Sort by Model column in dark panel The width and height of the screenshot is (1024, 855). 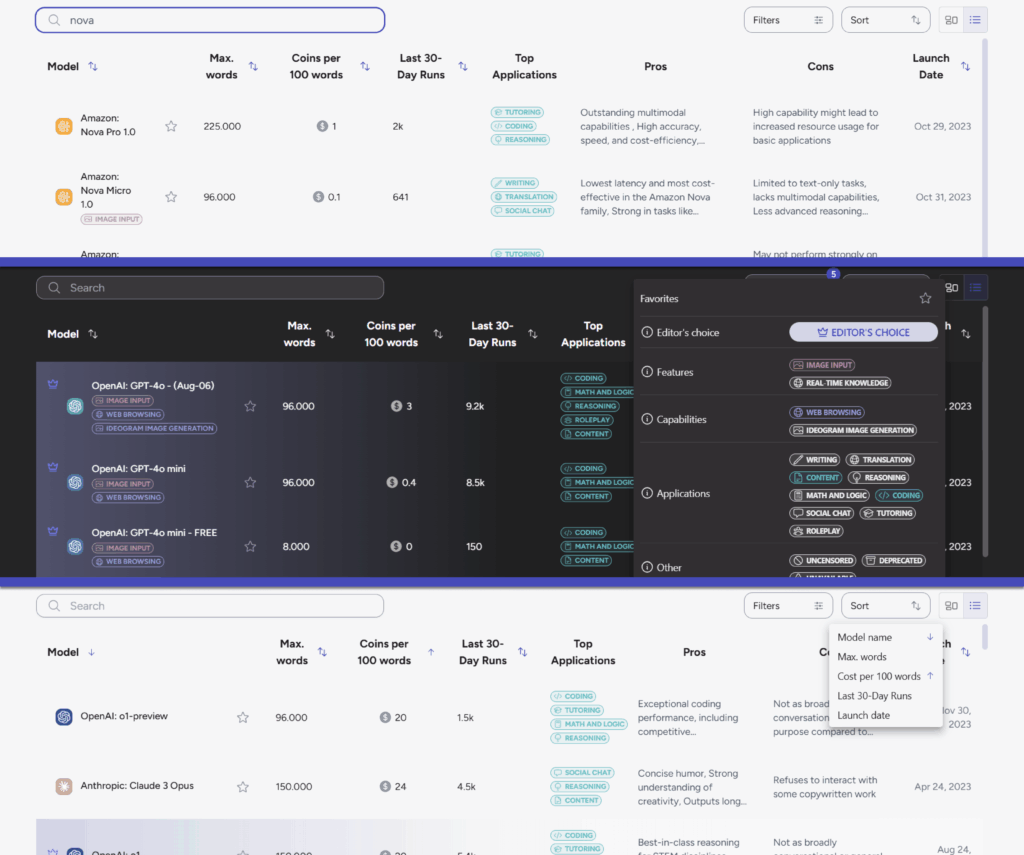click(93, 334)
